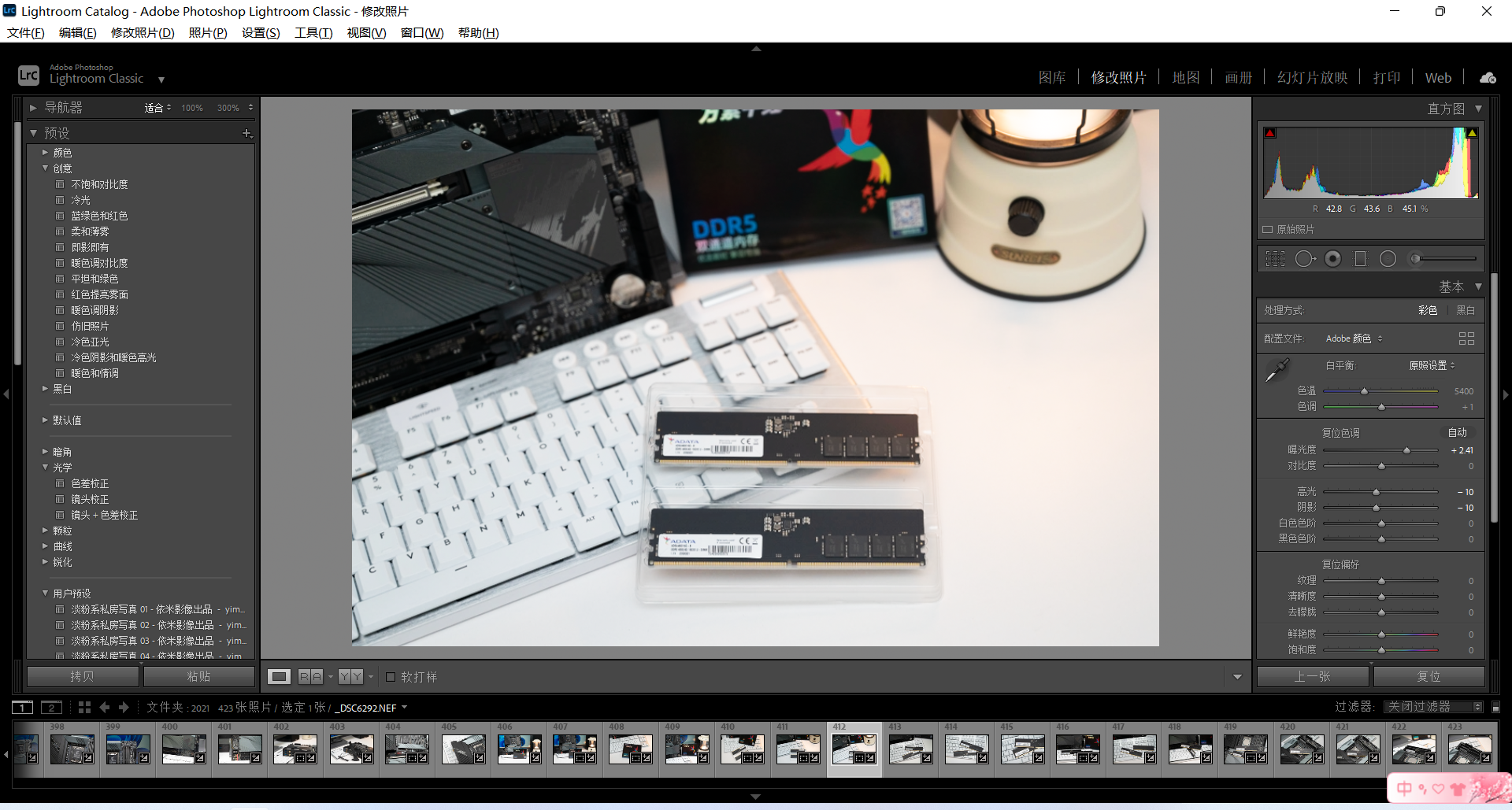
Task: Toggle highlight clipping indicator in histogram
Action: (x=1472, y=133)
